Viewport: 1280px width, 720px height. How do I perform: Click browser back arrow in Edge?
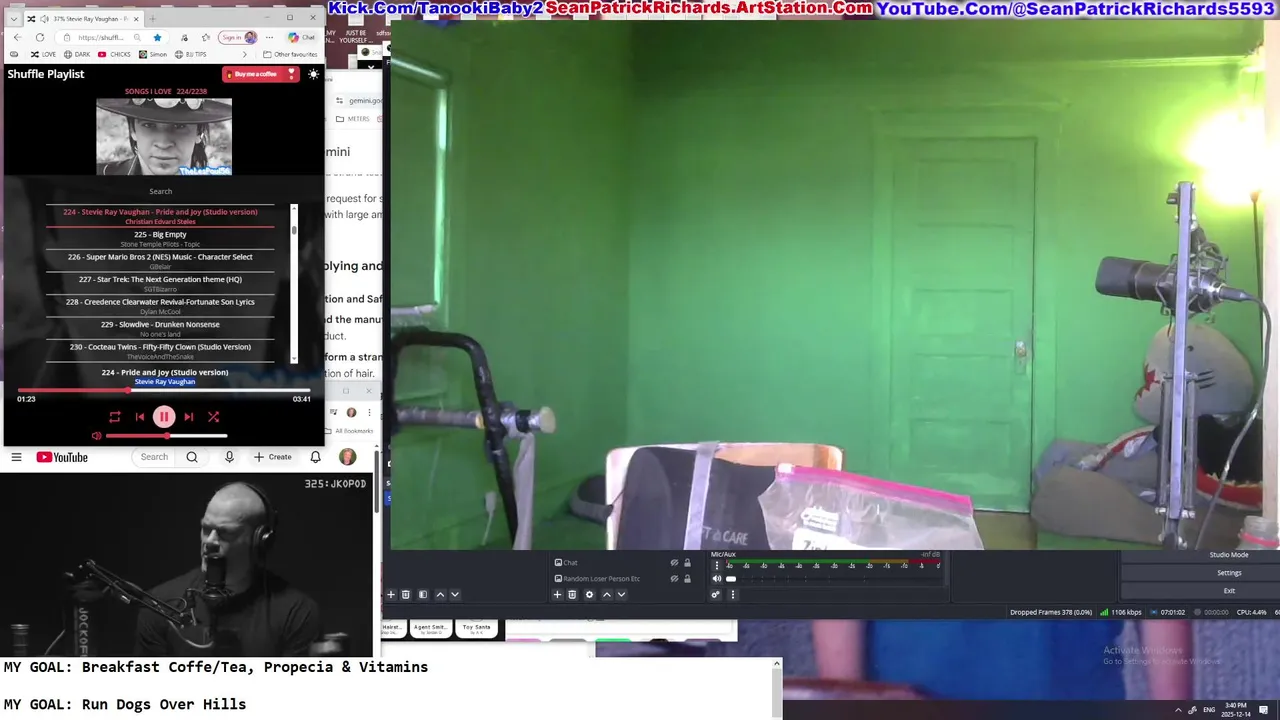coord(17,38)
